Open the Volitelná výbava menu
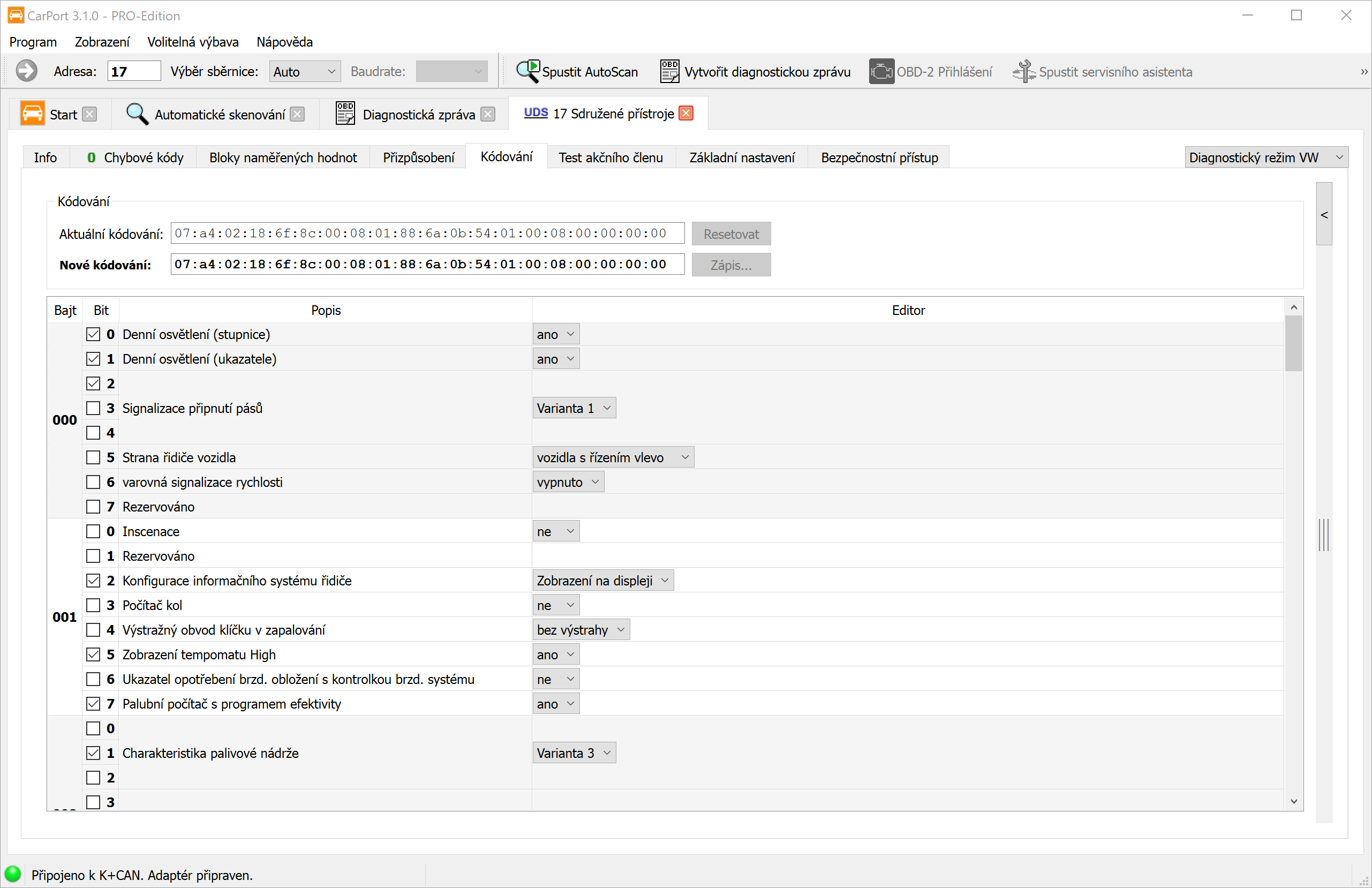The height and width of the screenshot is (888, 1372). 193,42
